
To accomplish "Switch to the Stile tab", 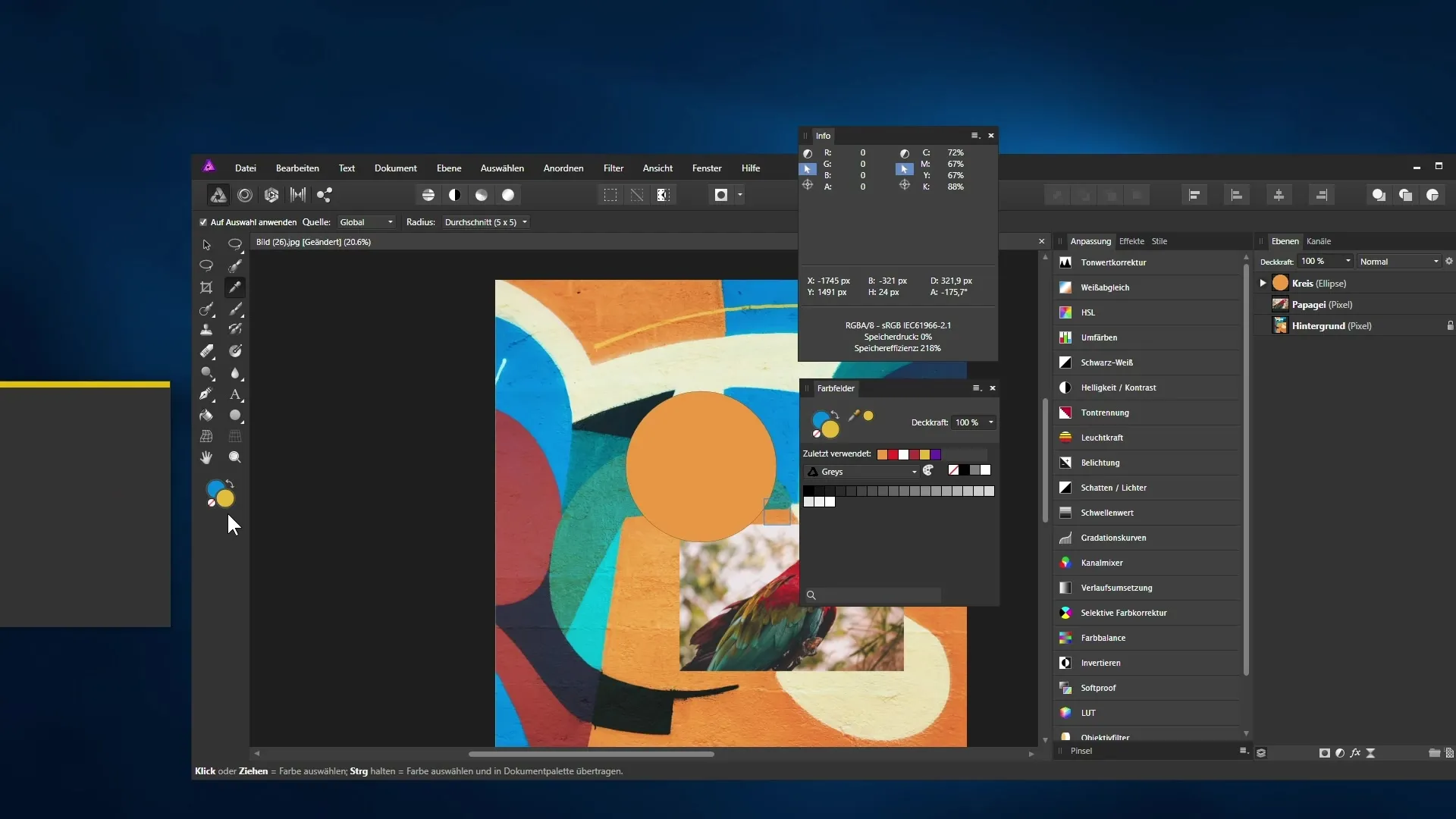I will tap(1159, 241).
